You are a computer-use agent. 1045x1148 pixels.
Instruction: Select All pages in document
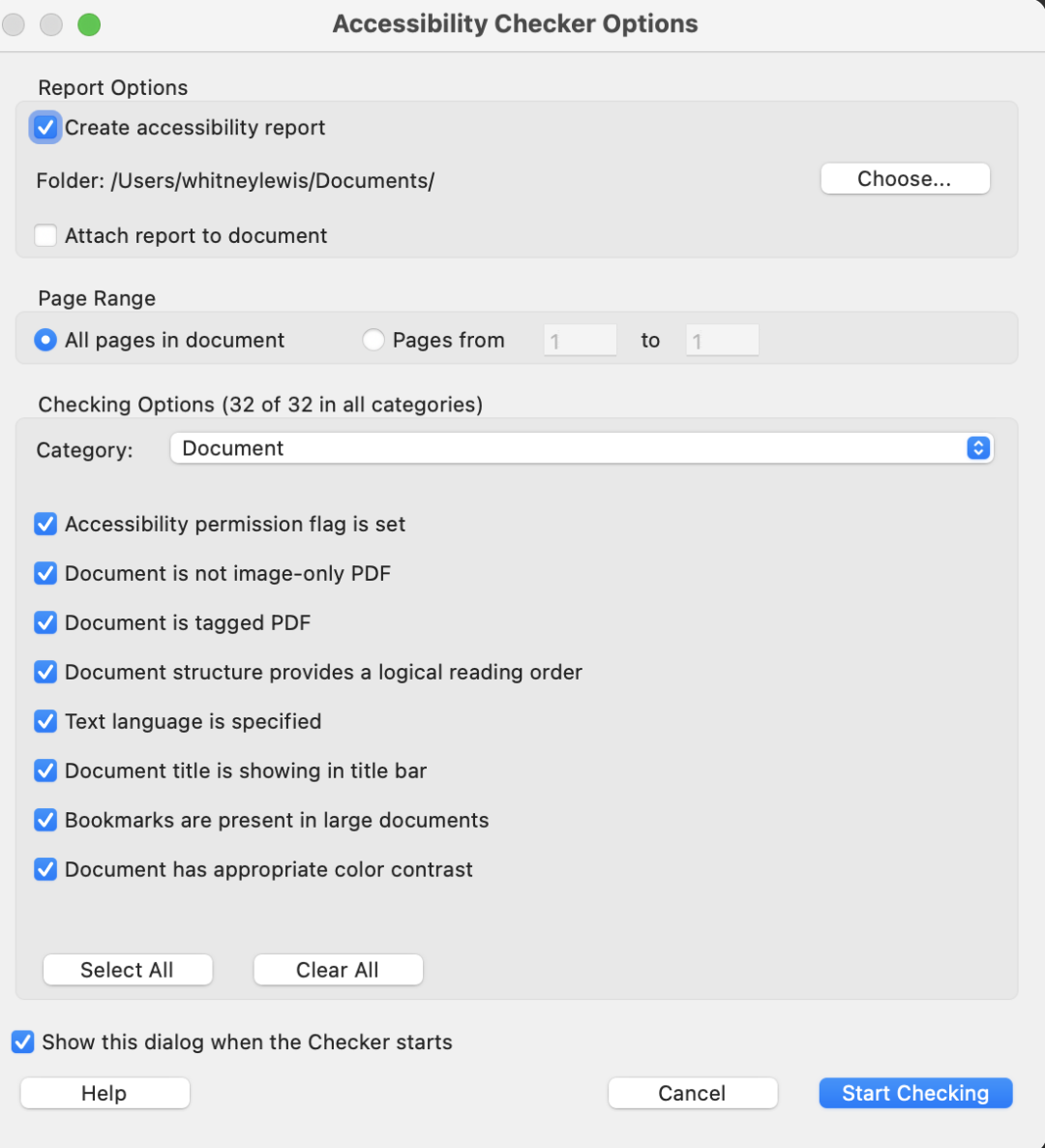[x=45, y=340]
